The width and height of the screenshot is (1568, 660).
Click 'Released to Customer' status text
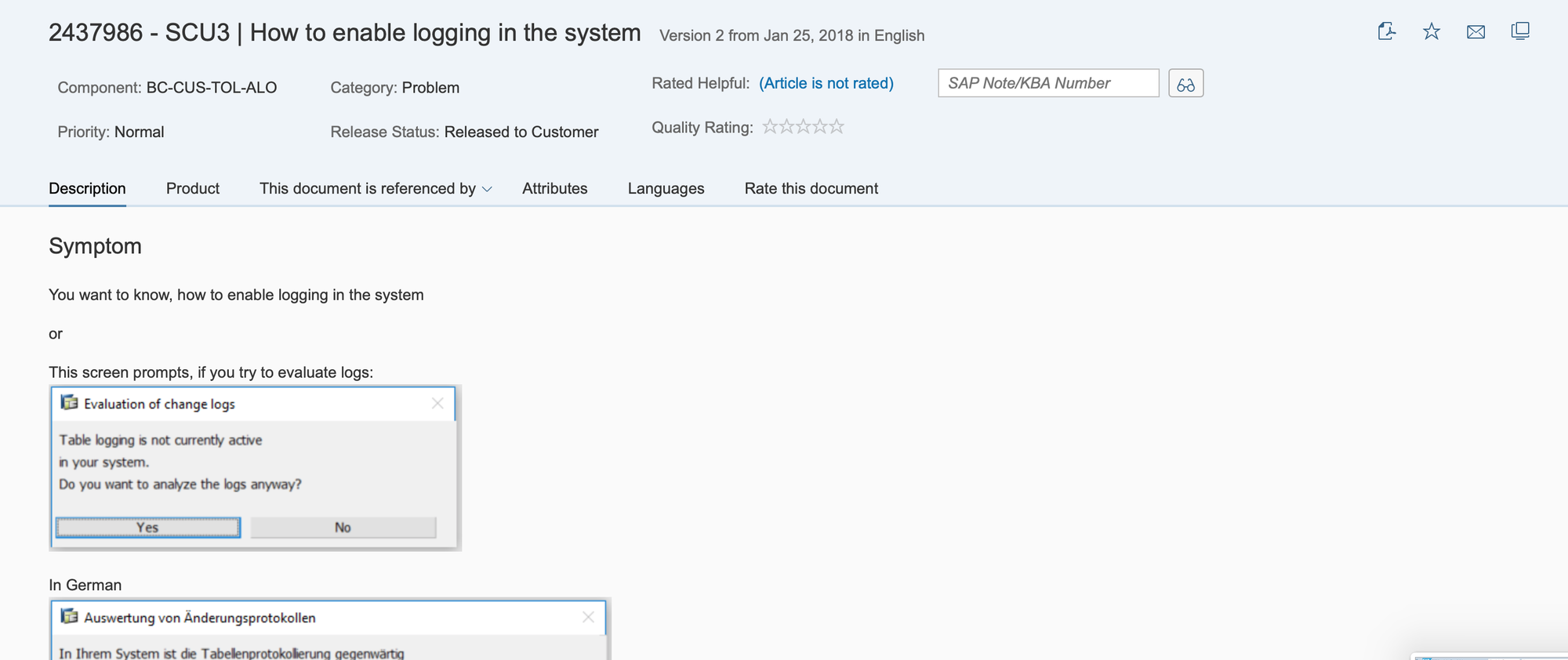[x=521, y=132]
